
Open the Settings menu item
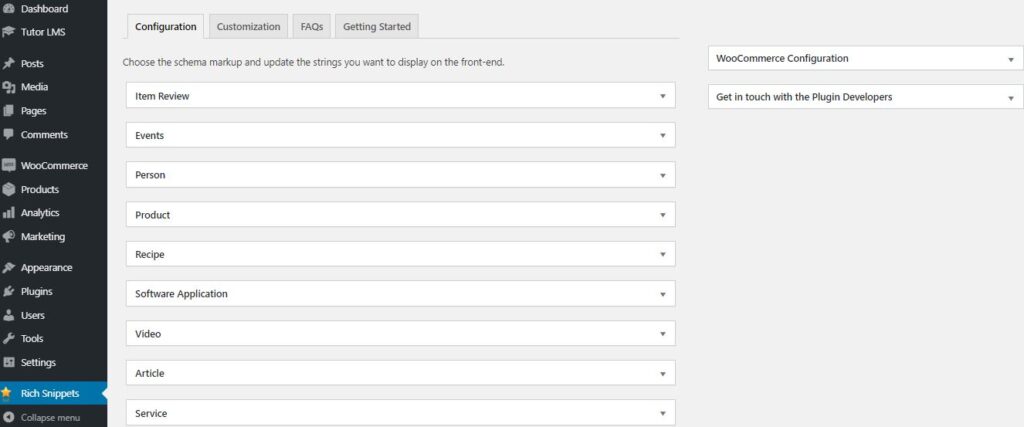click(38, 362)
